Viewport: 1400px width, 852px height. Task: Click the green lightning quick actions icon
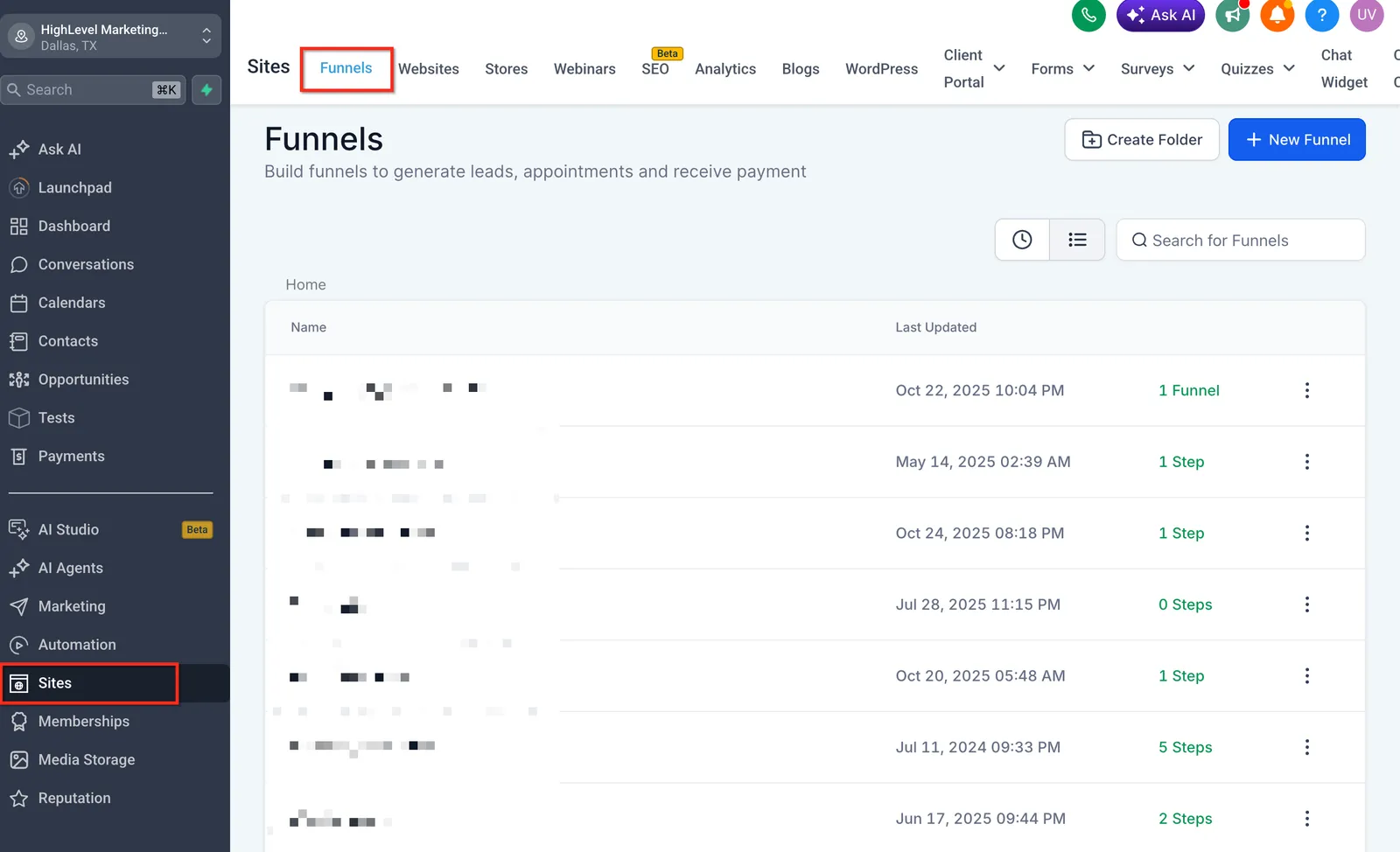pos(206,90)
